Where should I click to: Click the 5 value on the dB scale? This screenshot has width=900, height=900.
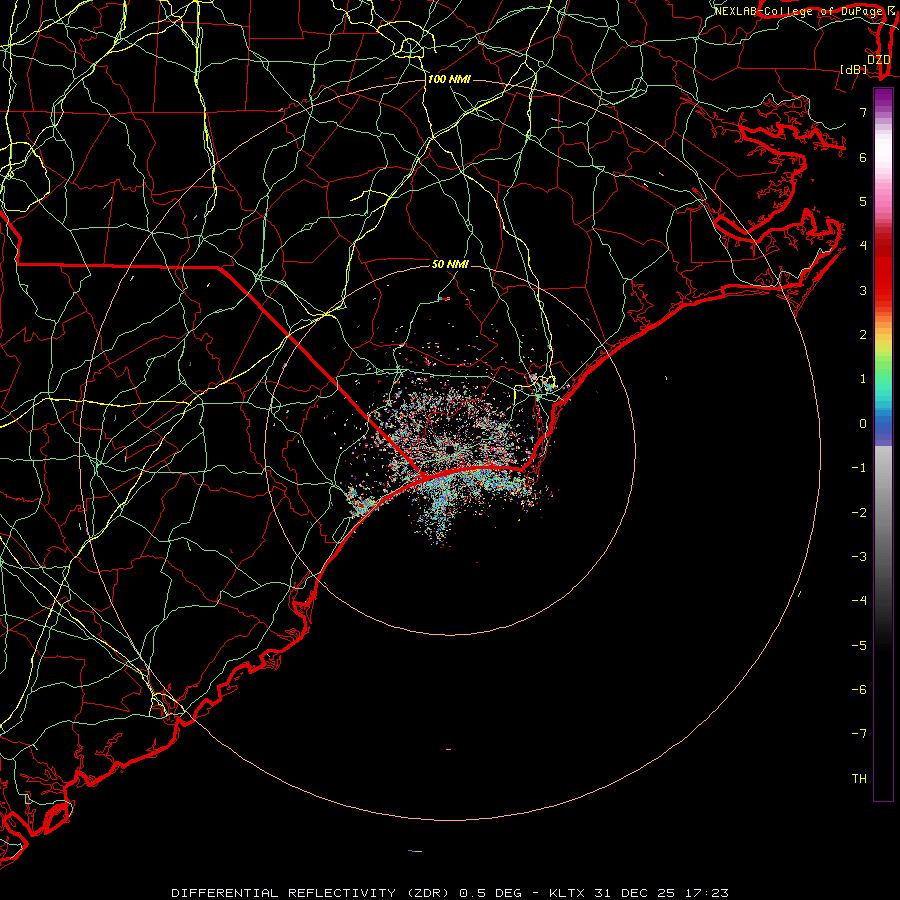[x=863, y=201]
